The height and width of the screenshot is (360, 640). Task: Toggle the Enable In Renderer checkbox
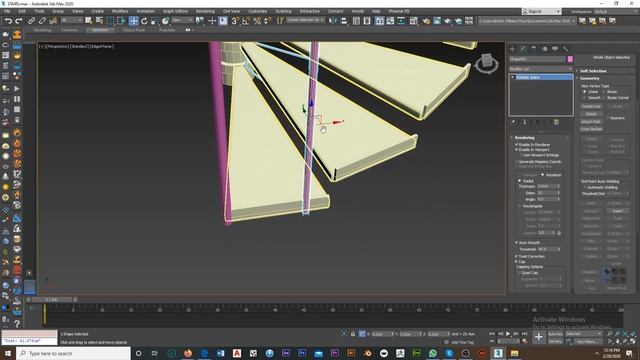(x=517, y=144)
